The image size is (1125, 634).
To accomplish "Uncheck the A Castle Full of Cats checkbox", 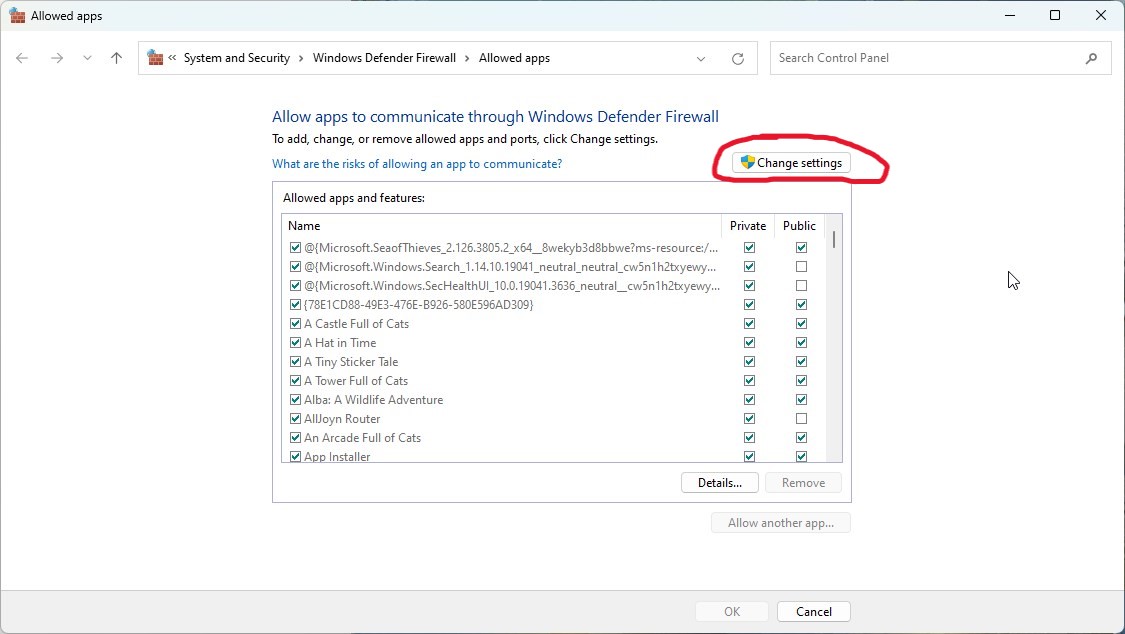I will point(295,324).
